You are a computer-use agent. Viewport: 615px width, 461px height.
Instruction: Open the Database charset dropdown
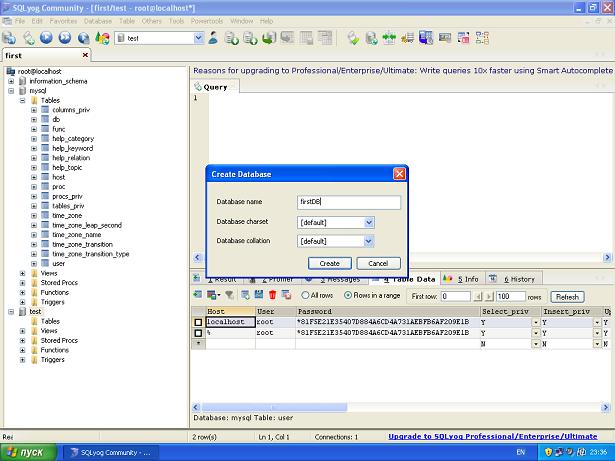pyautogui.click(x=369, y=222)
